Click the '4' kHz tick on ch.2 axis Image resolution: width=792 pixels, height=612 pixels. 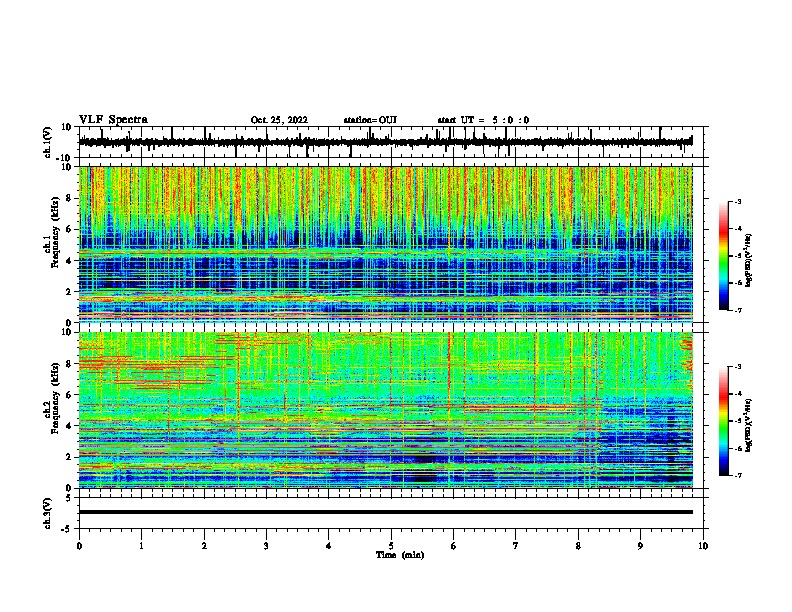(70, 426)
